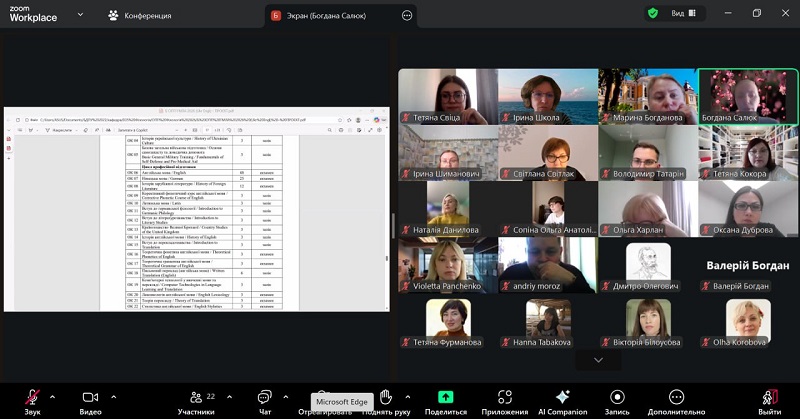Image resolution: width=800 pixels, height=419 pixels.
Task: Turn on camera with Видео button
Action: pos(91,401)
